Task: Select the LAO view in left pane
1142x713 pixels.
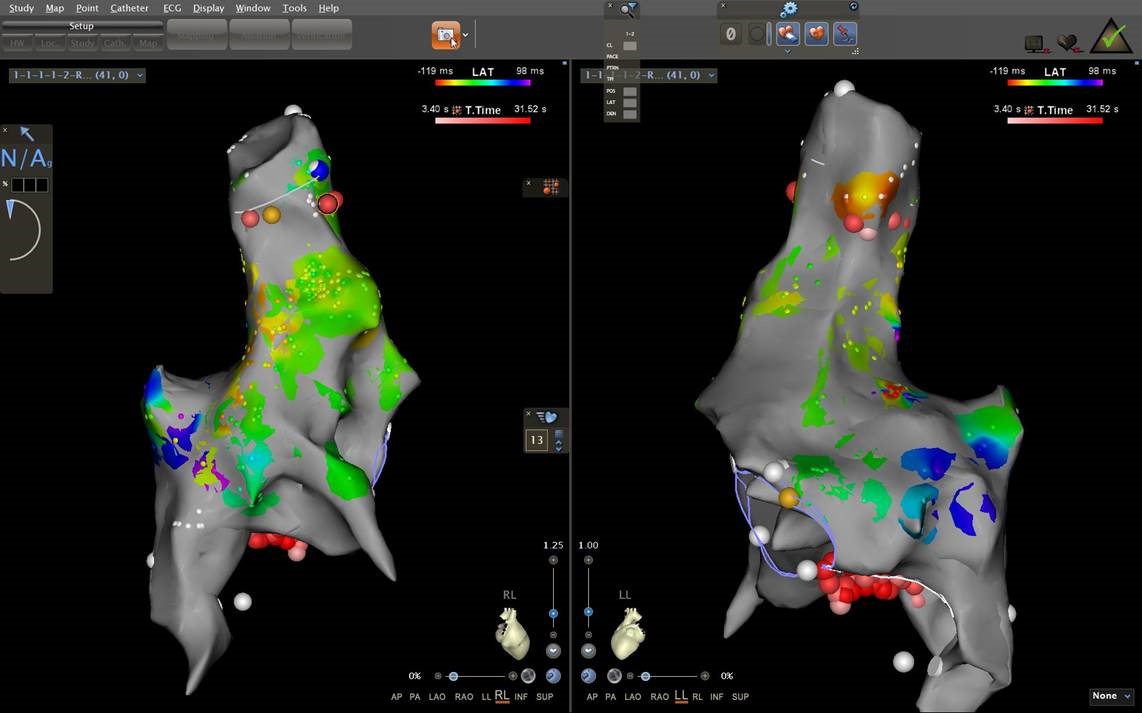Action: pyautogui.click(x=437, y=697)
